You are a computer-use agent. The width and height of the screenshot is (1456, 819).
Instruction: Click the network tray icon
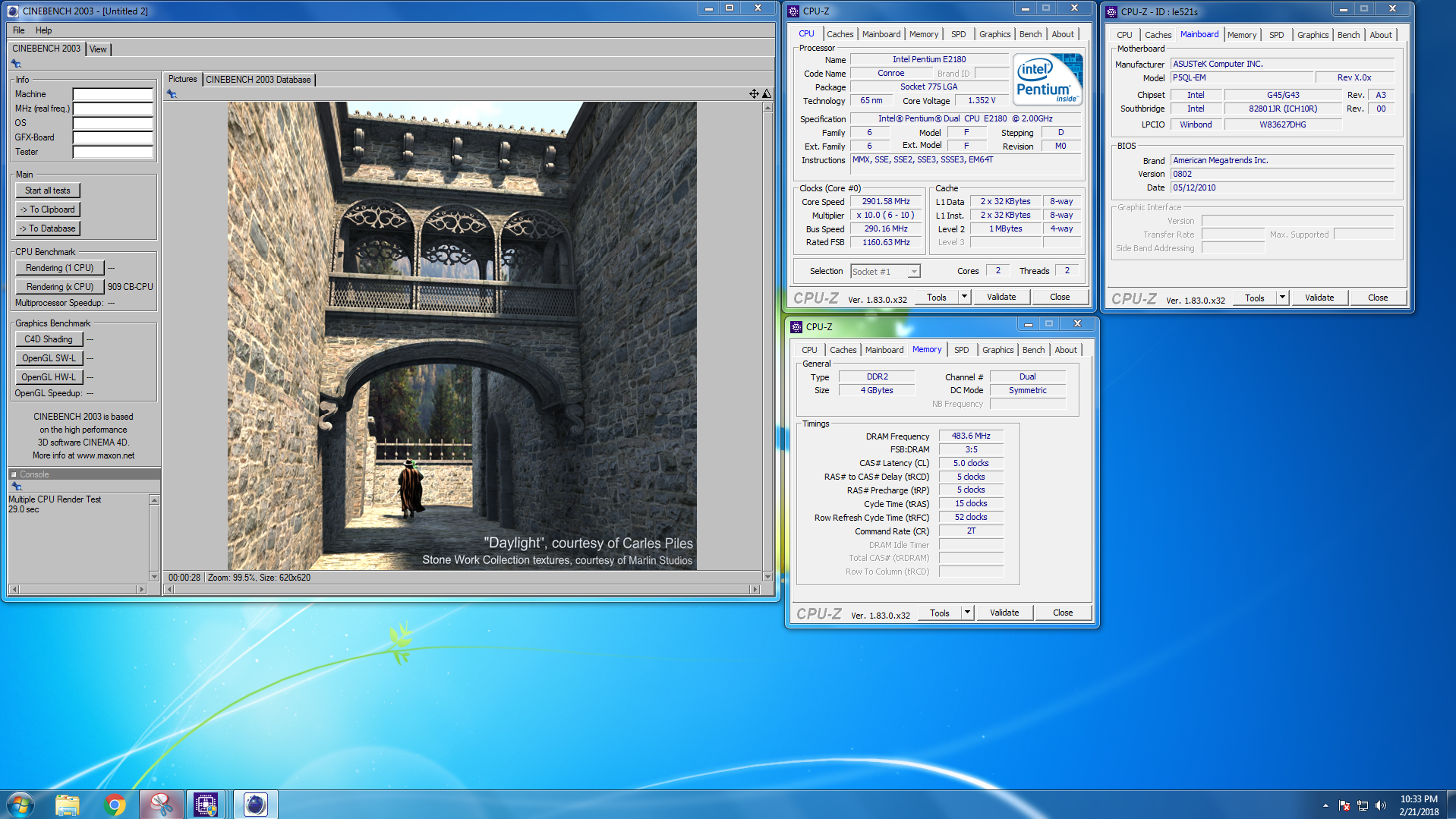pos(1363,805)
